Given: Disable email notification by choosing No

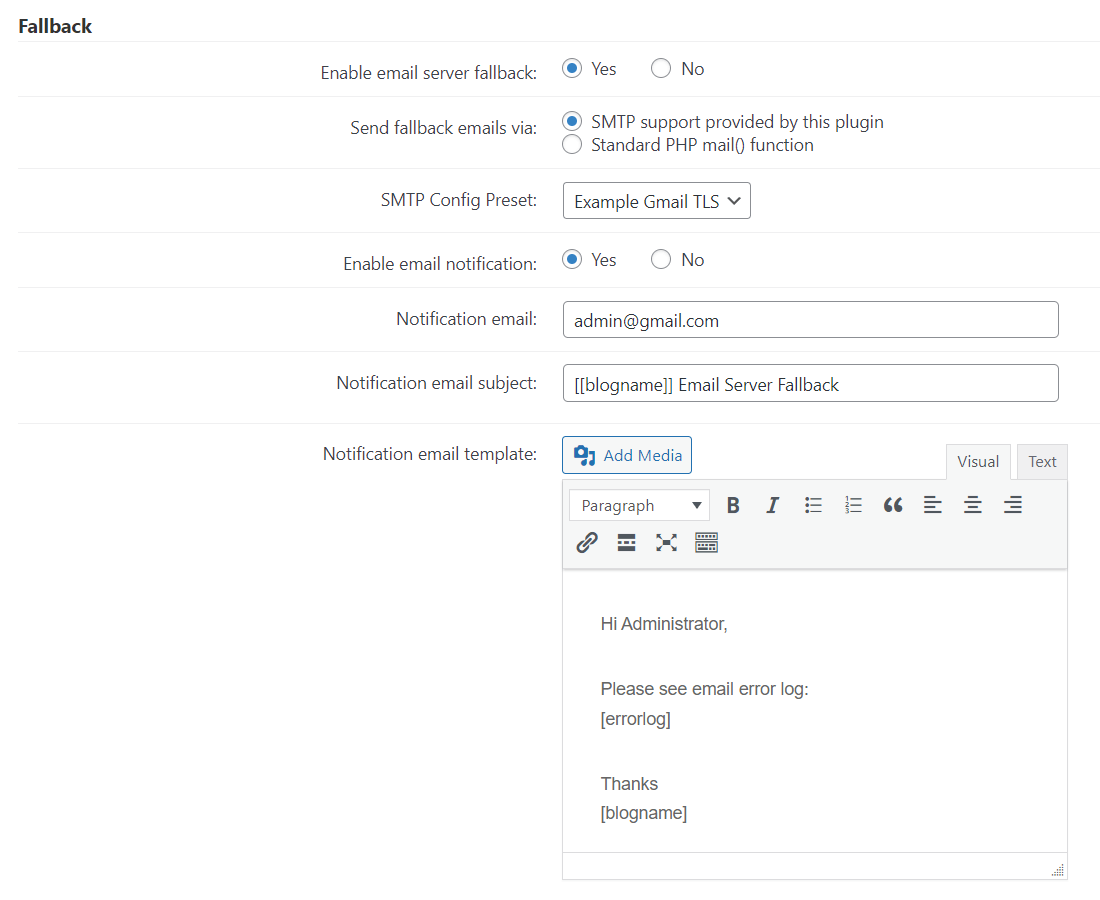Looking at the screenshot, I should (661, 260).
